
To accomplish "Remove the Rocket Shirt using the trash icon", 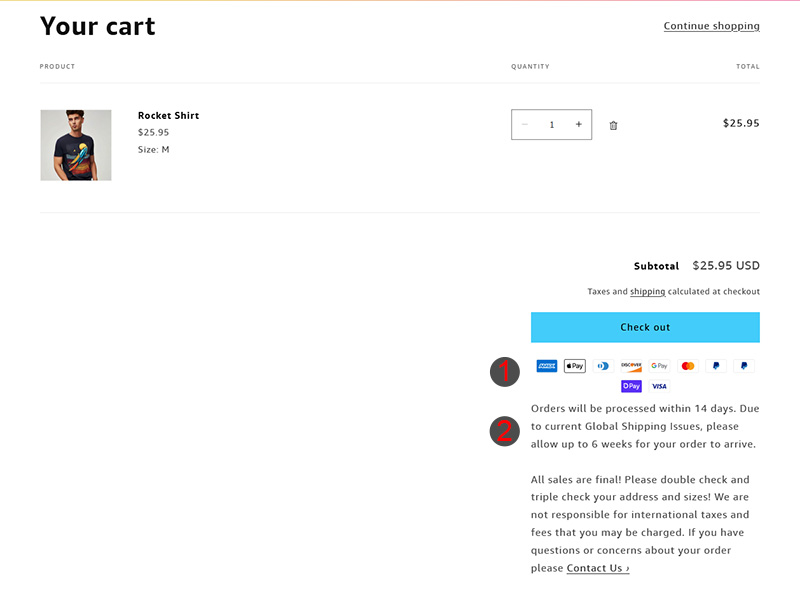I will [613, 124].
